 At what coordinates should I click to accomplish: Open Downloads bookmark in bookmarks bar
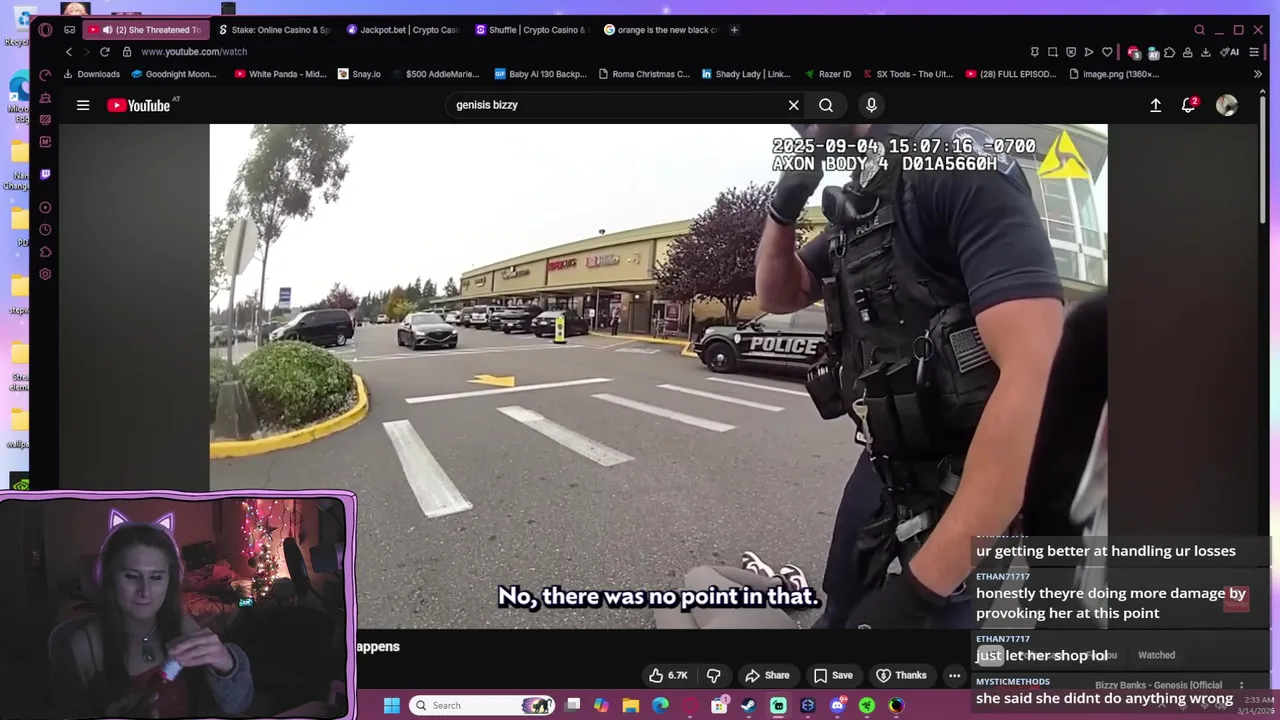pos(92,74)
